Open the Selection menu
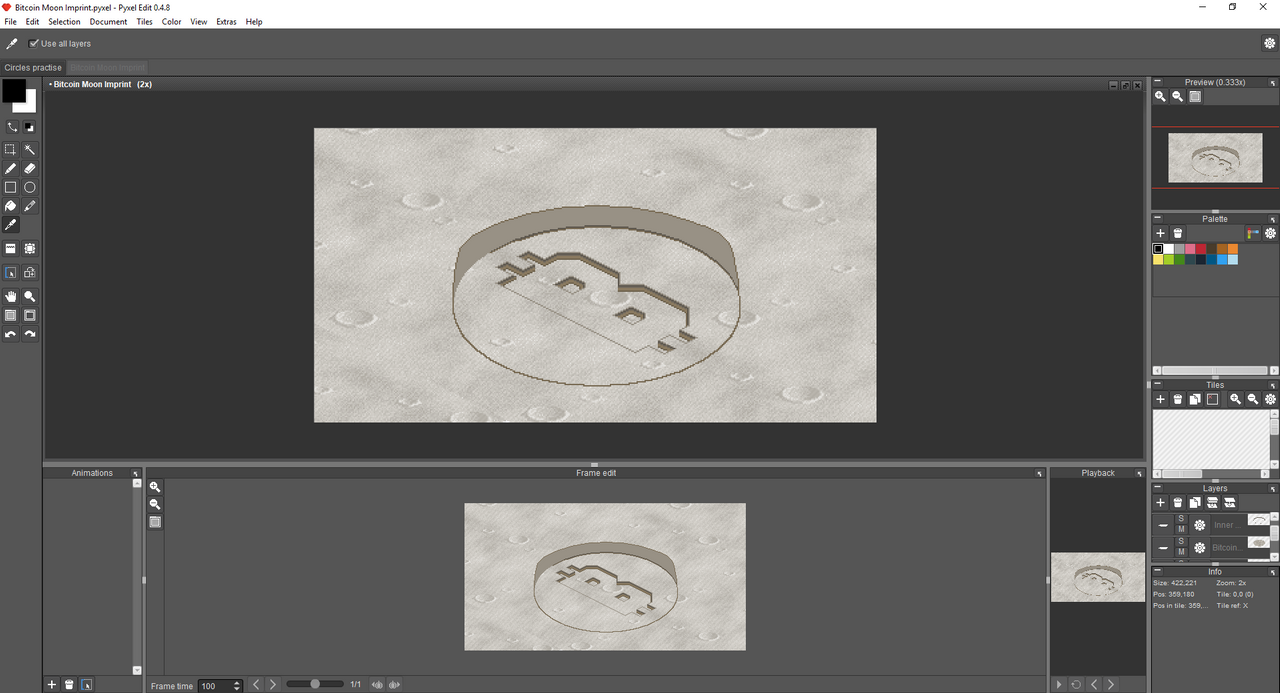This screenshot has height=693, width=1280. coord(64,21)
